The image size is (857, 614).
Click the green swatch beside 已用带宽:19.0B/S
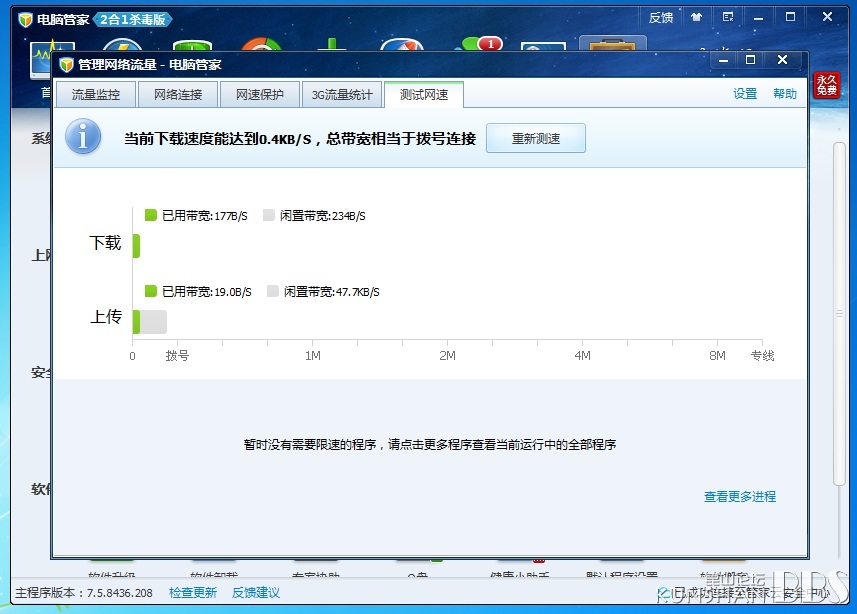pos(151,291)
